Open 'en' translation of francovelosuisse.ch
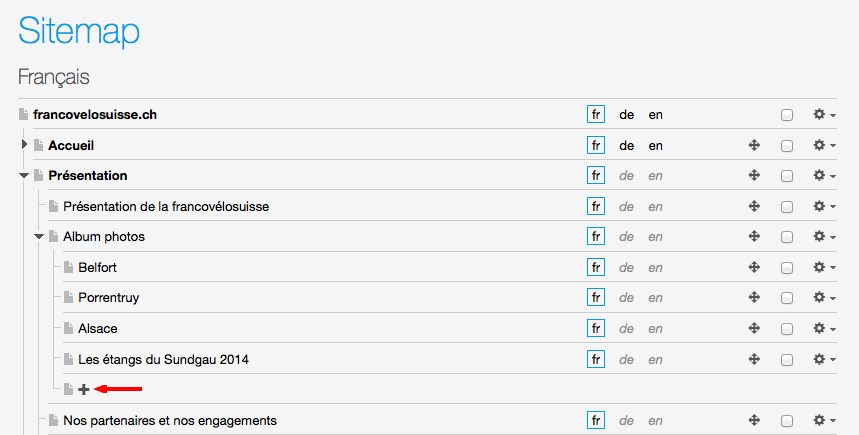This screenshot has height=435, width=859. pyautogui.click(x=655, y=115)
